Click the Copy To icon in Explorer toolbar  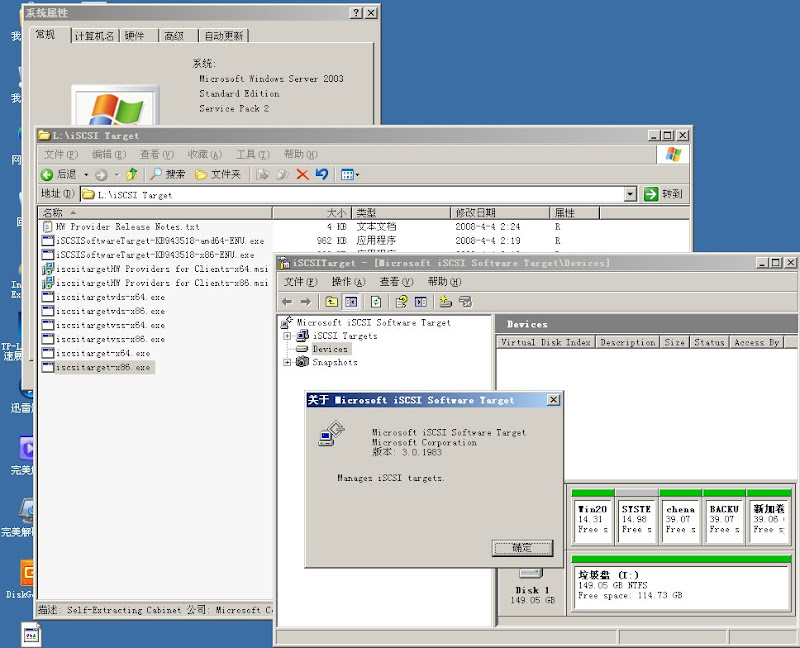click(282, 175)
